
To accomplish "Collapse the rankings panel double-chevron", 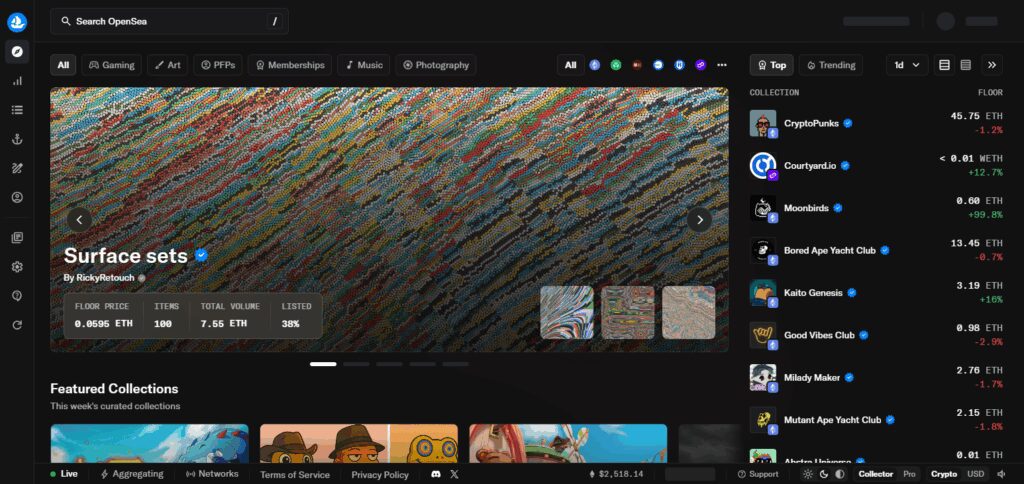I will (x=992, y=65).
